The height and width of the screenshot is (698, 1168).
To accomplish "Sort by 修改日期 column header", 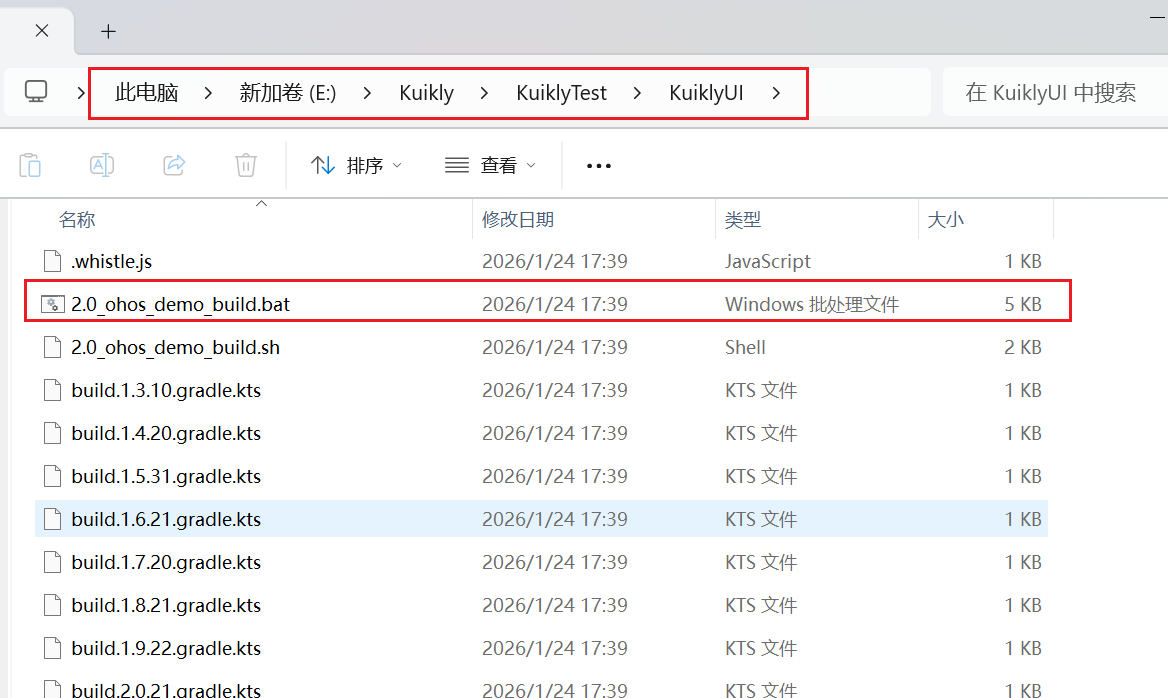I will tap(518, 219).
